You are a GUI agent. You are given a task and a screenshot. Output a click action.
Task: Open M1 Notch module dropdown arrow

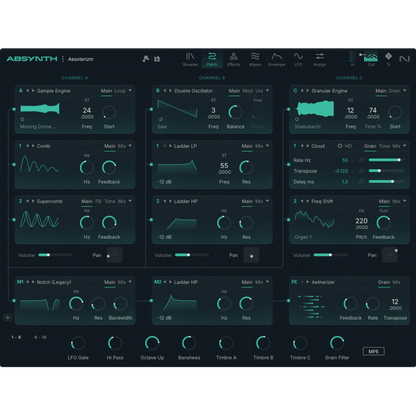click(x=130, y=282)
